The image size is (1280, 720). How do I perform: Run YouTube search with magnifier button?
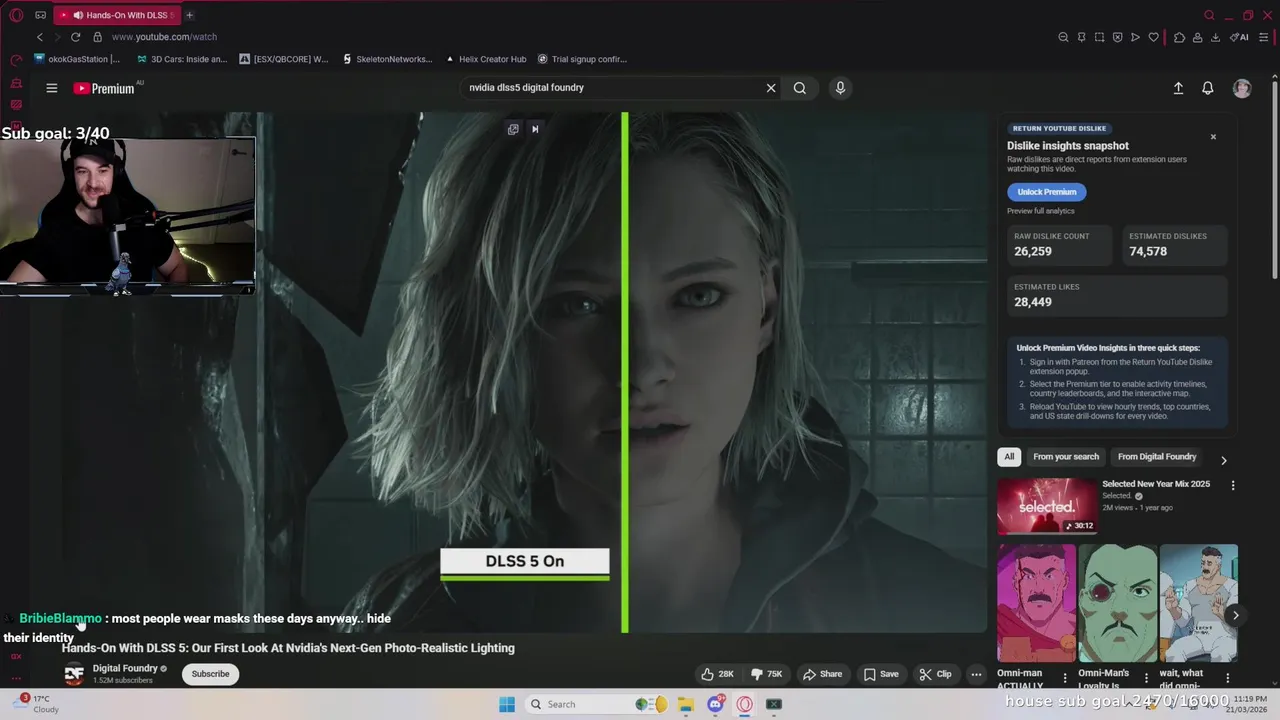(800, 88)
